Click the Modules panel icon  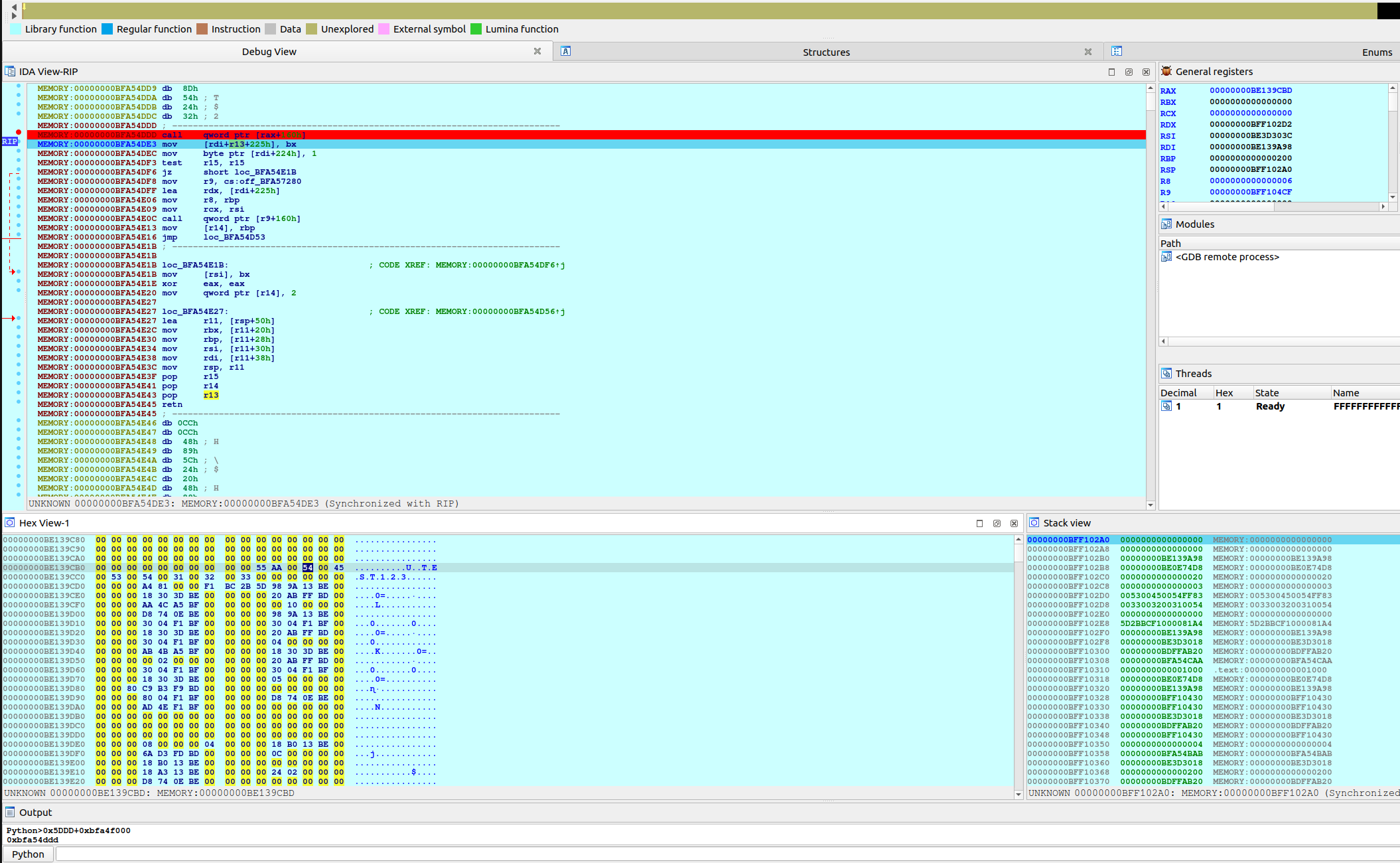tap(1166, 224)
